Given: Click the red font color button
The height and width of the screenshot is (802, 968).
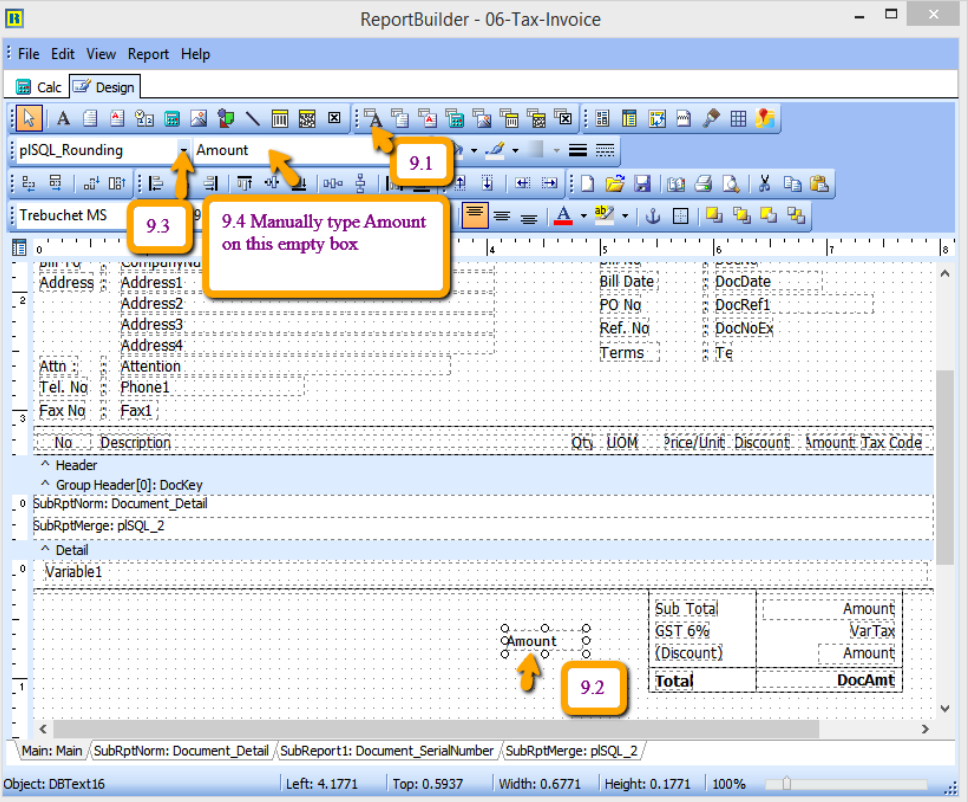Looking at the screenshot, I should tap(563, 215).
